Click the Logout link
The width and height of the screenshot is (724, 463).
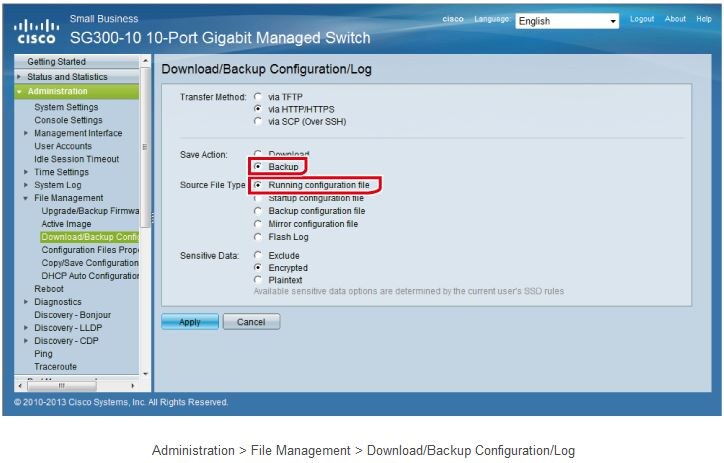[642, 19]
